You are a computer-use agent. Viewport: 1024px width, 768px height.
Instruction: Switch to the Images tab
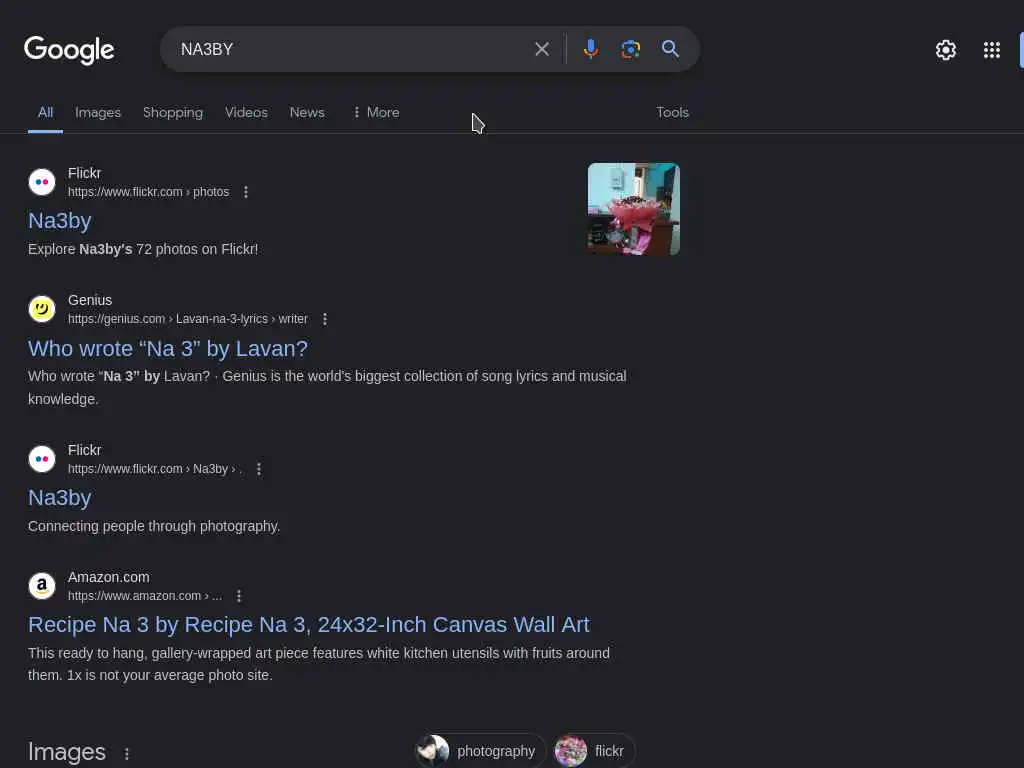pos(98,112)
